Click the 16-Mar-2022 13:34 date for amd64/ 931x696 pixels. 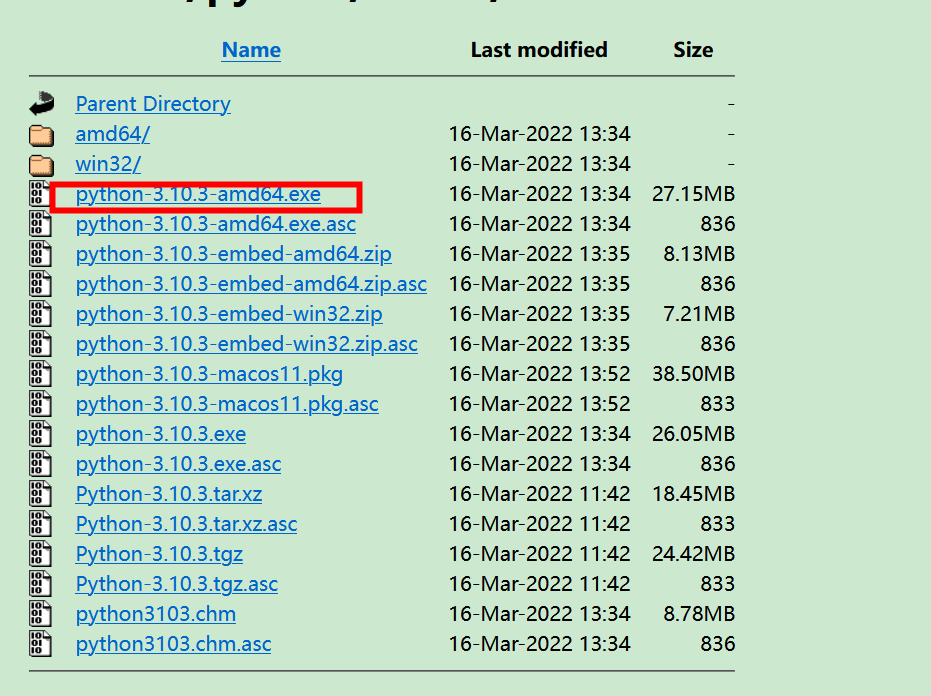pos(539,134)
